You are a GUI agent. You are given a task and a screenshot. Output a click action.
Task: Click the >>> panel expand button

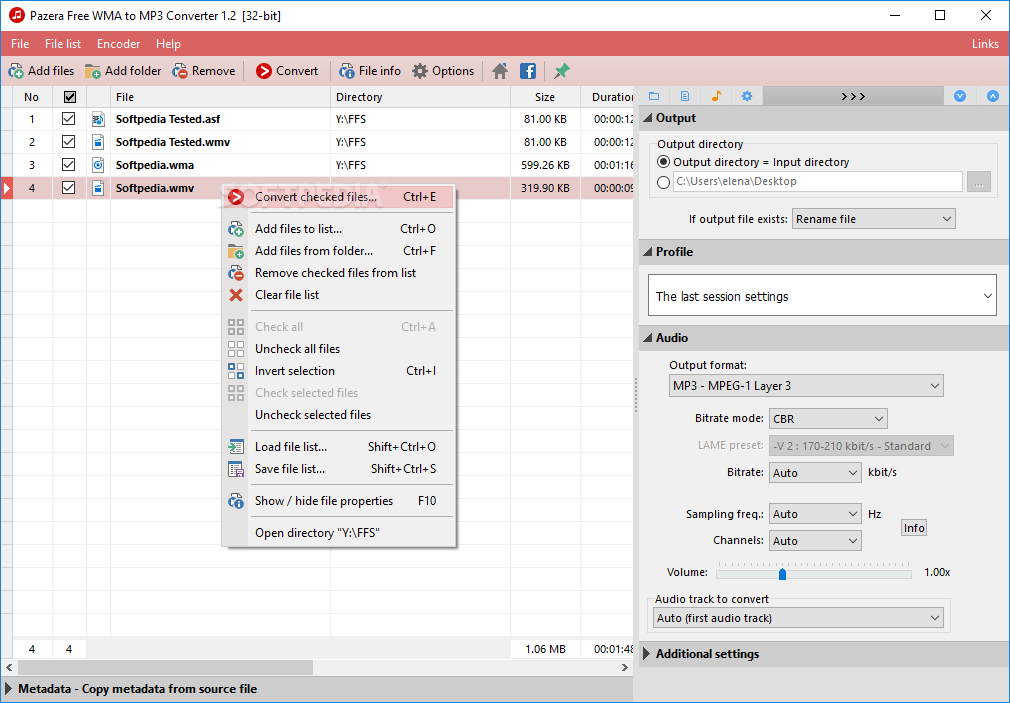pyautogui.click(x=853, y=96)
